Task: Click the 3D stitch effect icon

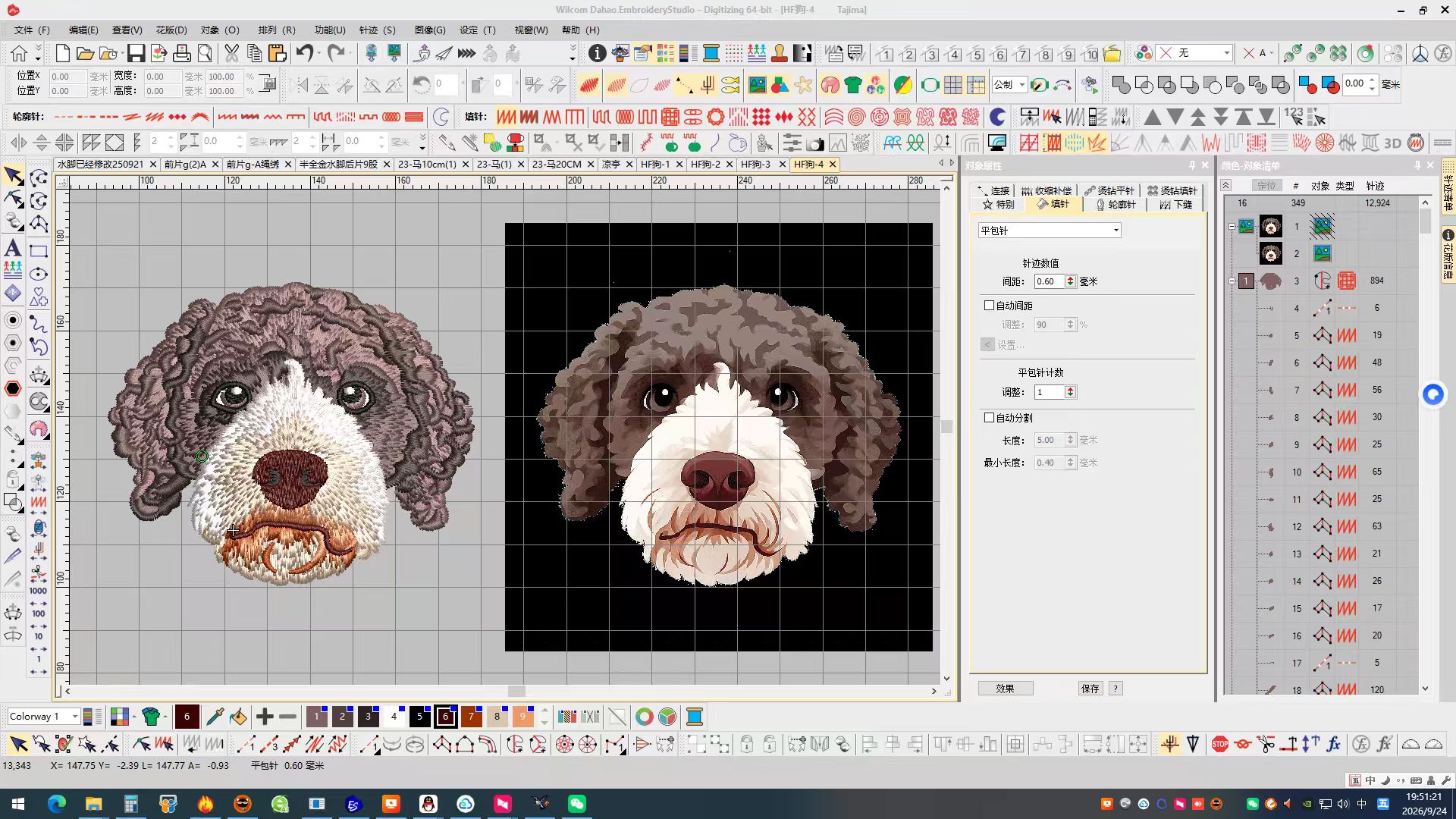Action: [1392, 143]
